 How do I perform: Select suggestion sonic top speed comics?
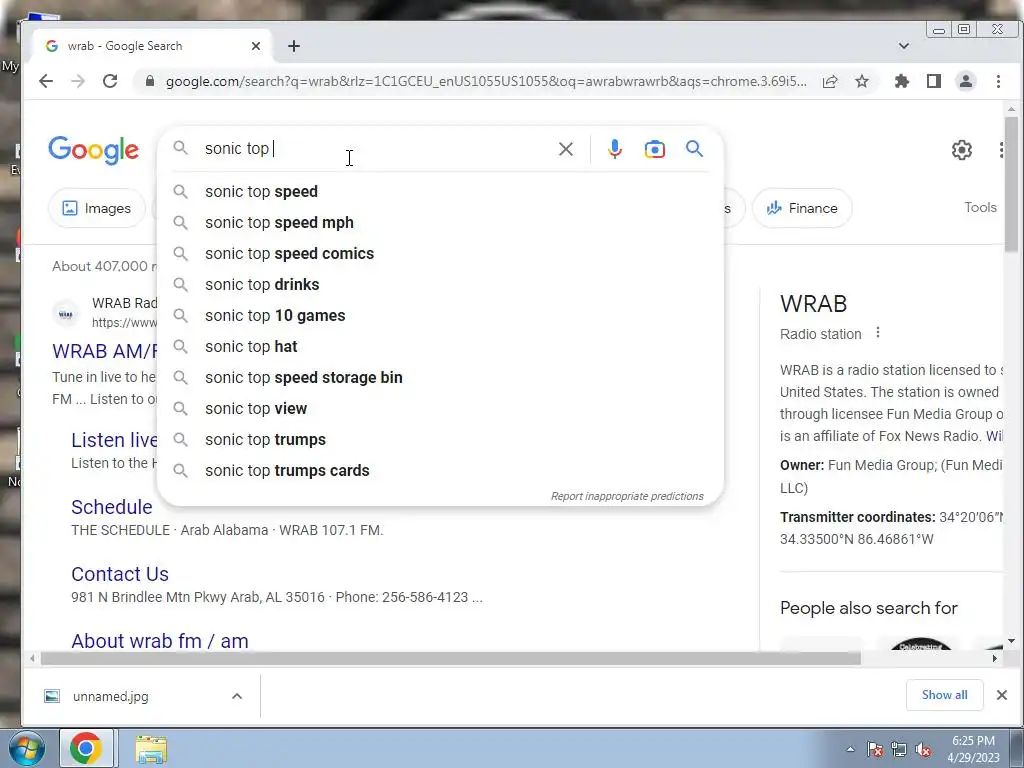click(x=440, y=253)
